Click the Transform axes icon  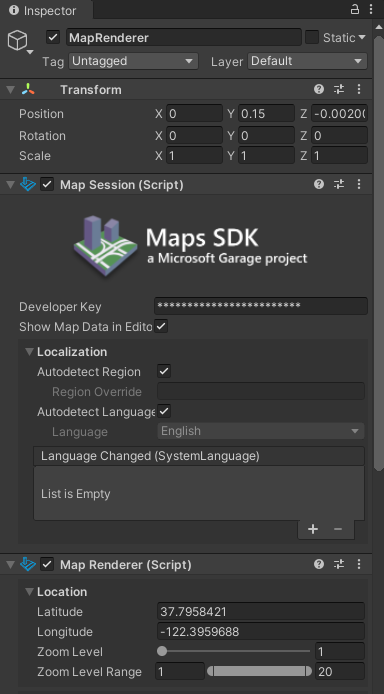click(28, 89)
